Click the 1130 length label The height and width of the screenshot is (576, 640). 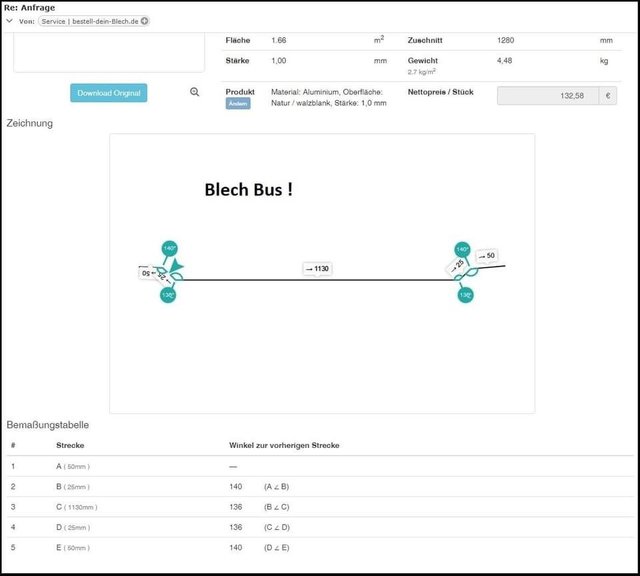tap(318, 269)
